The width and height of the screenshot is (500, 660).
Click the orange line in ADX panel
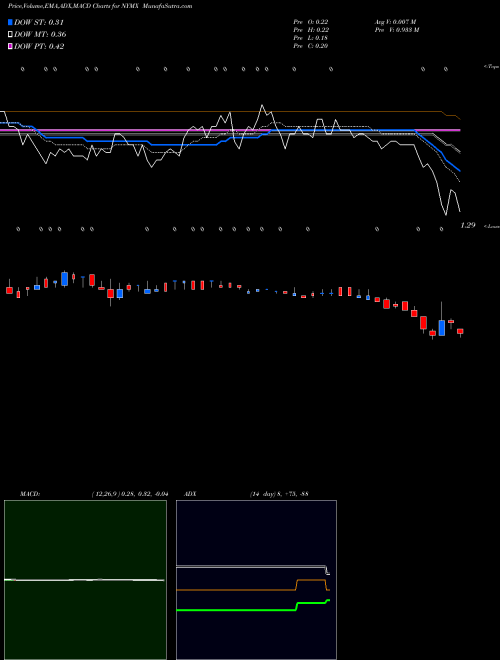coord(253,589)
